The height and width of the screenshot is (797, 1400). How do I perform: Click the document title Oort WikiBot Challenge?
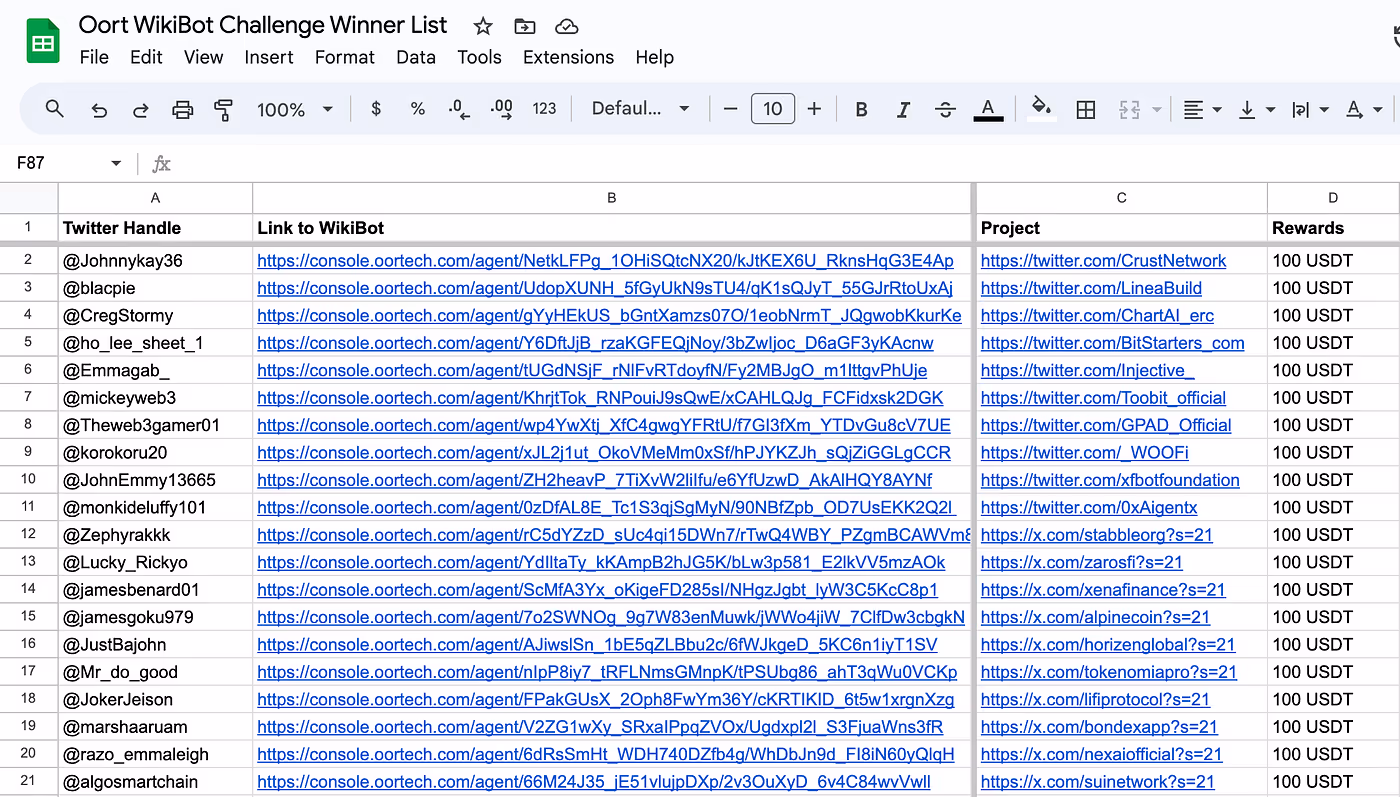click(263, 25)
